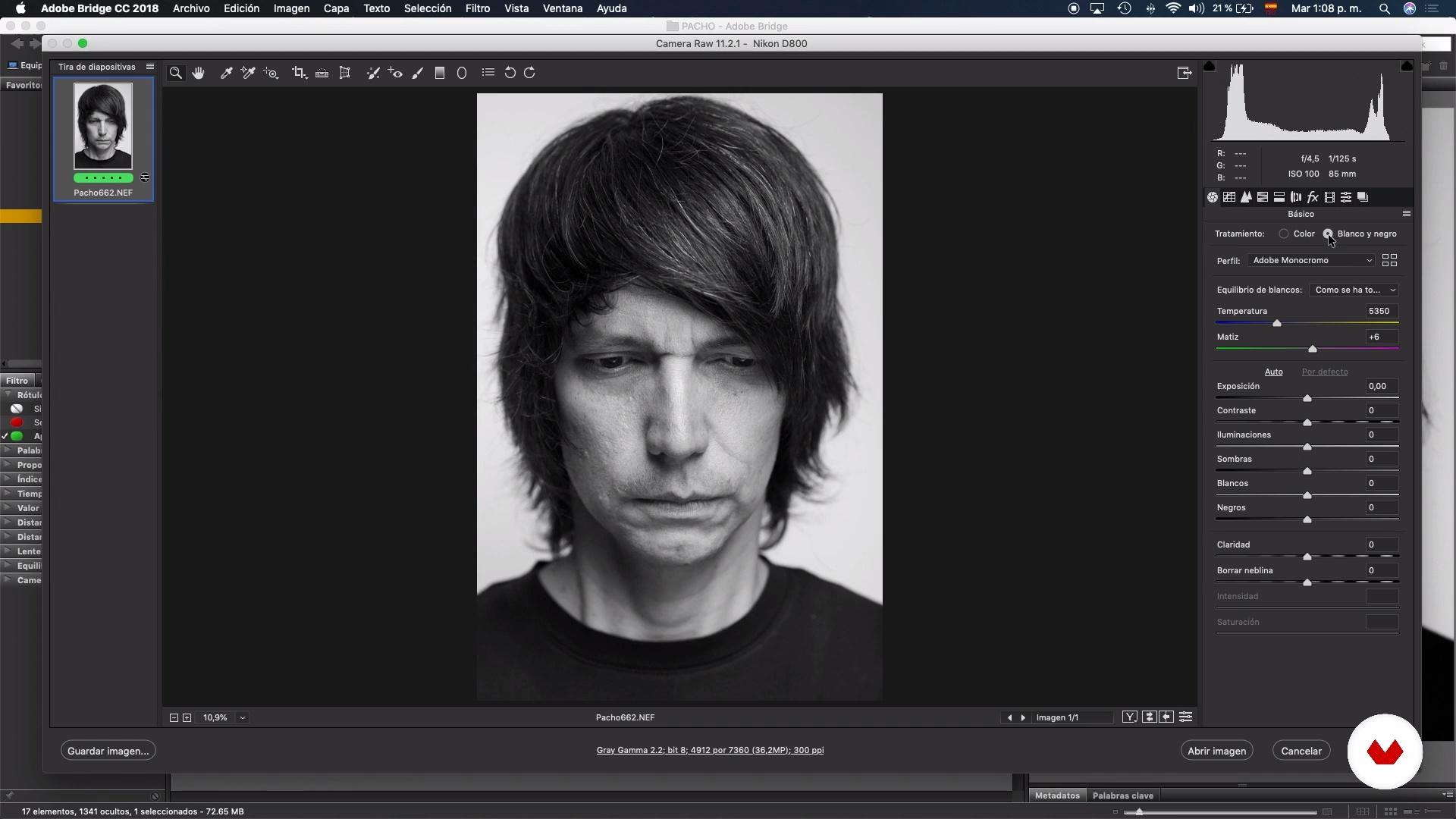Select the Hand tool
1456x819 pixels.
(x=199, y=73)
